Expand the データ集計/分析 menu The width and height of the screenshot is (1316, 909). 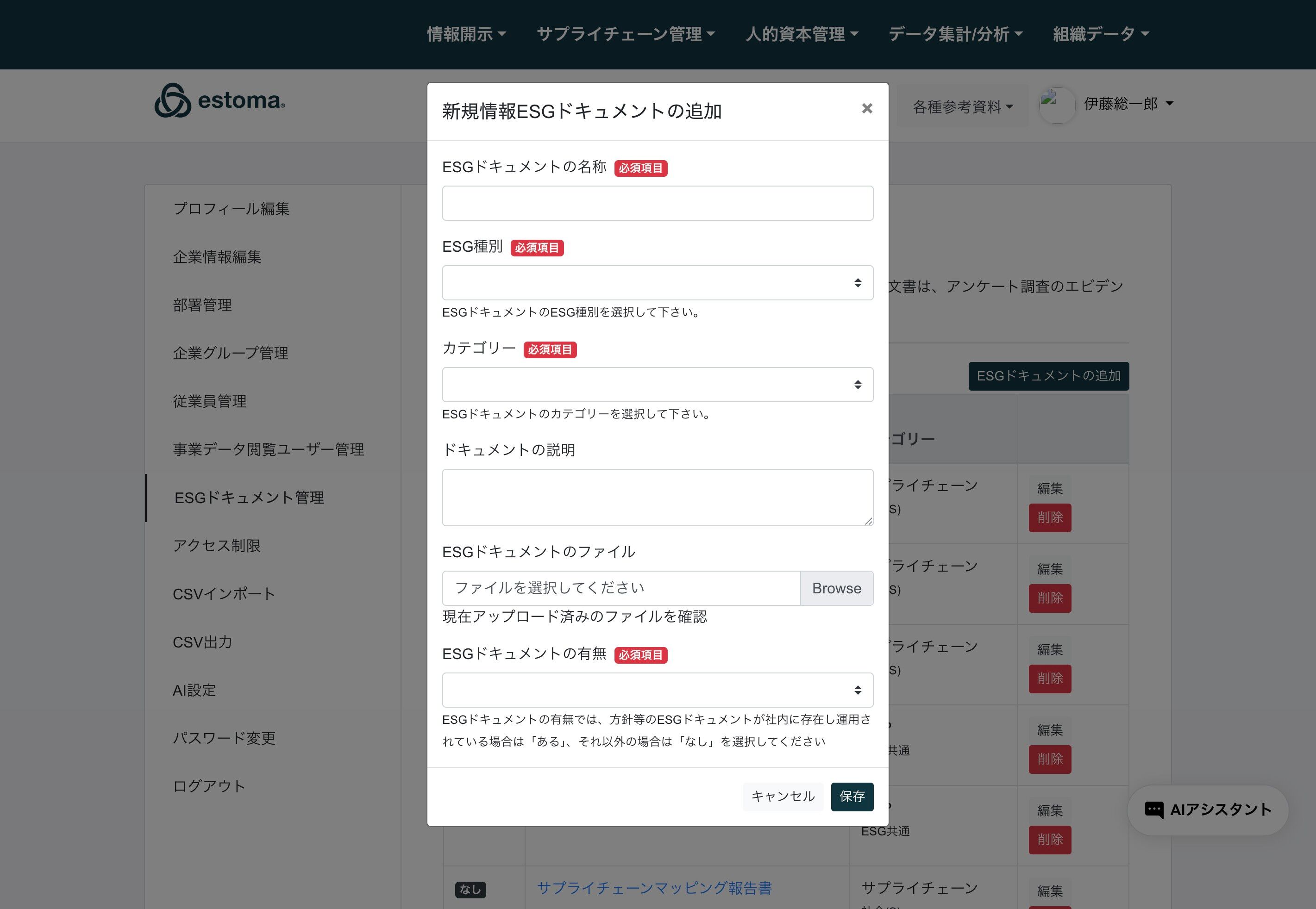[955, 34]
